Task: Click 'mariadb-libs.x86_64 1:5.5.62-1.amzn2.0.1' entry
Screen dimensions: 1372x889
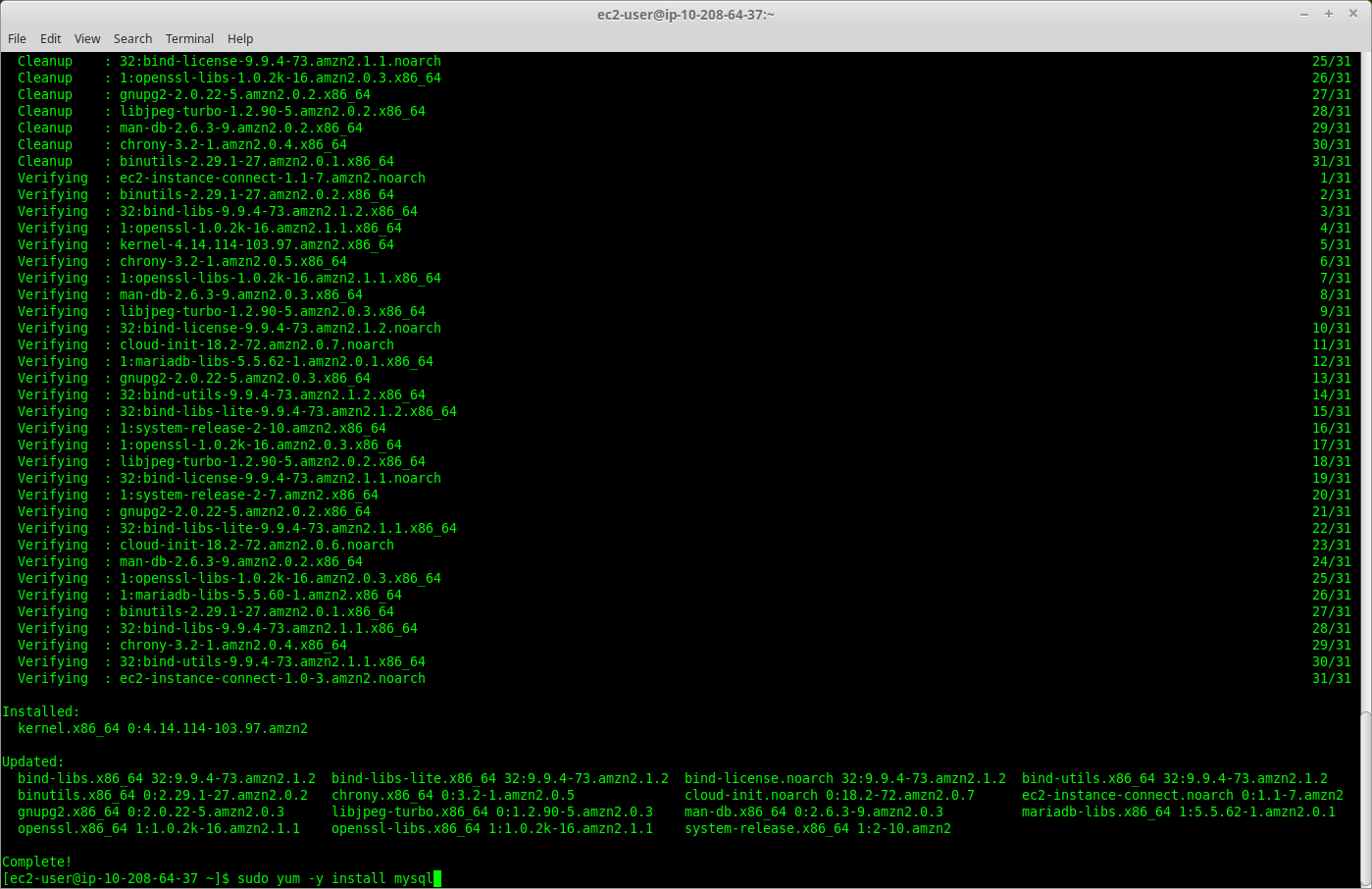Action: pyautogui.click(x=1179, y=811)
